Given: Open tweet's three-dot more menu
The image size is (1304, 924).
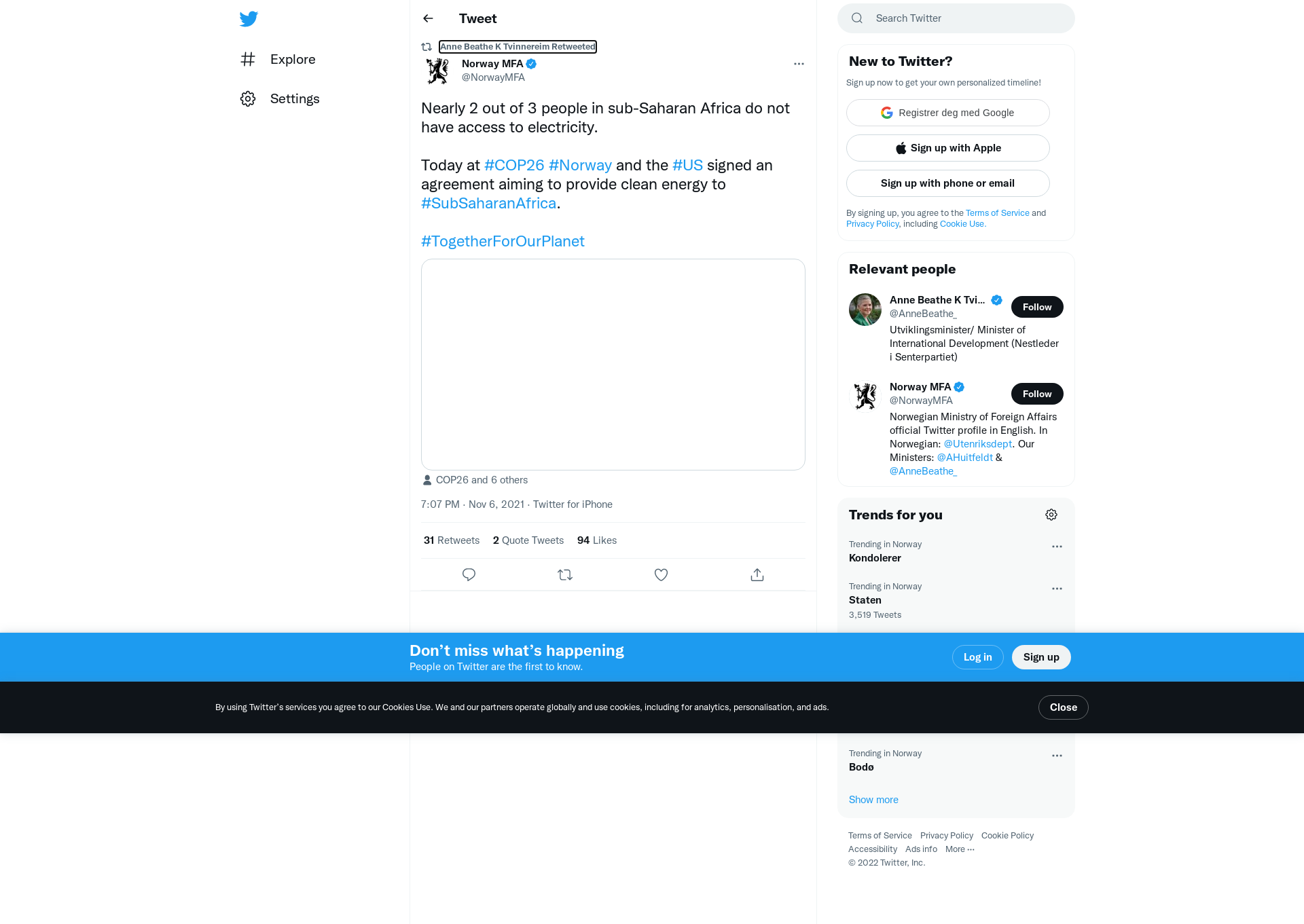Looking at the screenshot, I should point(799,64).
